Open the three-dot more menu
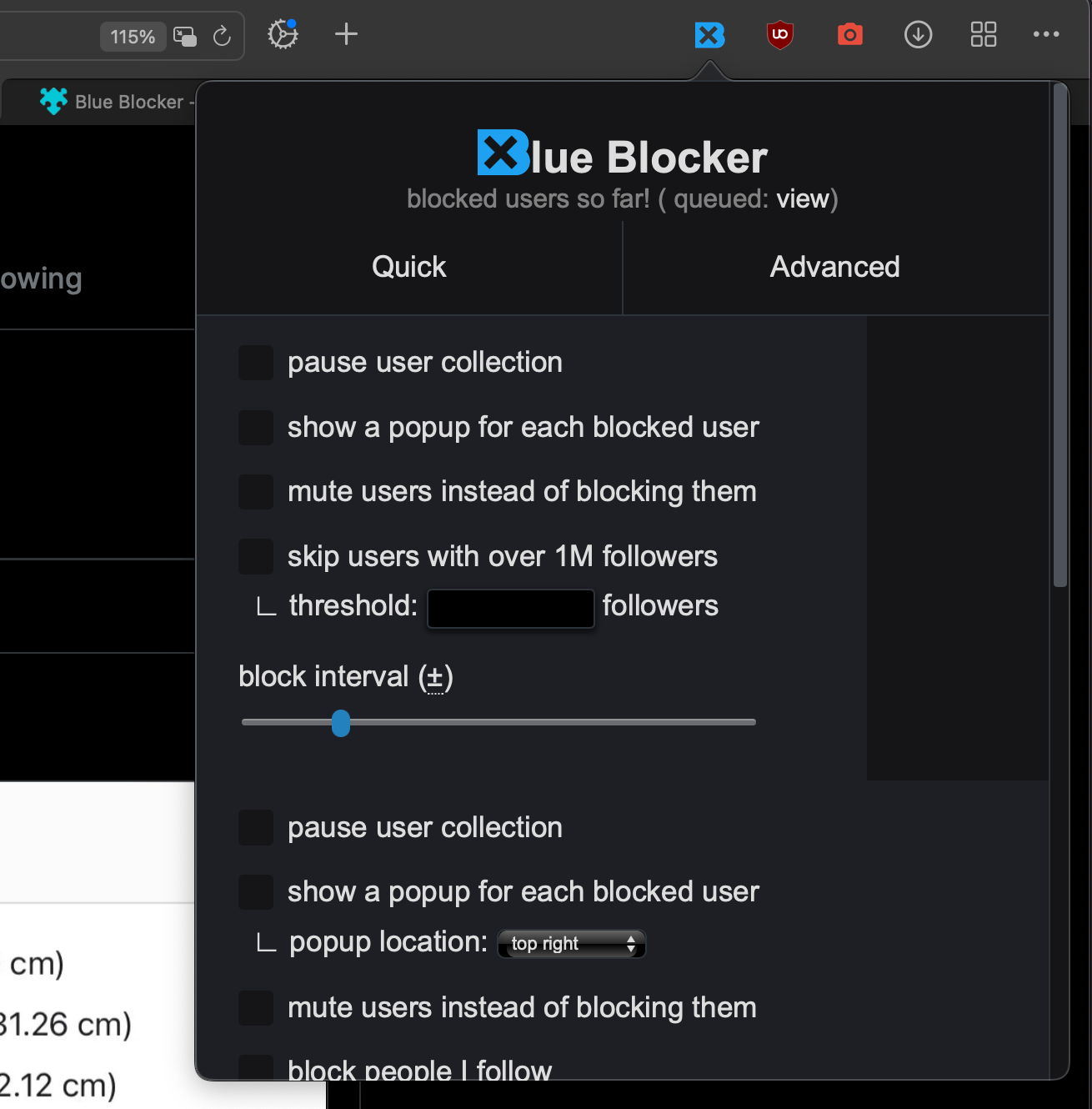The width and height of the screenshot is (1092, 1109). pos(1045,35)
